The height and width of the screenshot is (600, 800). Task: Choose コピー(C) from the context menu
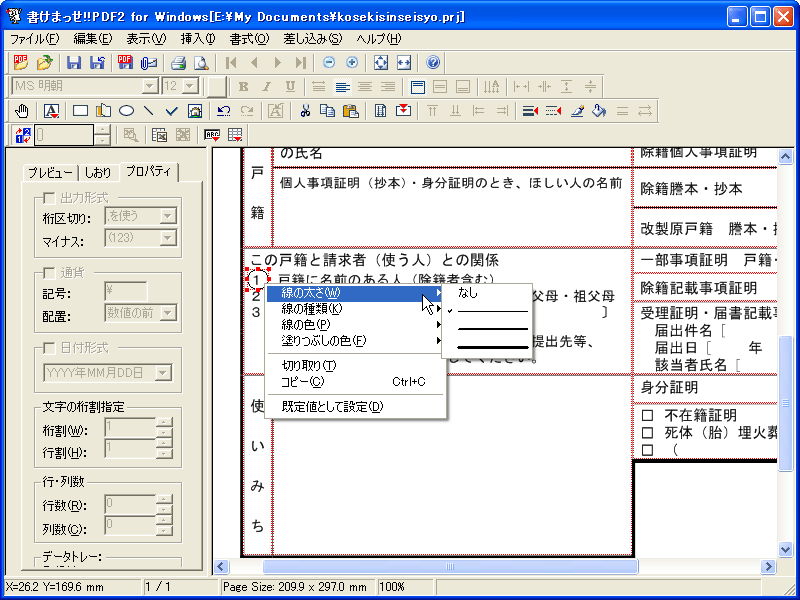[355, 382]
